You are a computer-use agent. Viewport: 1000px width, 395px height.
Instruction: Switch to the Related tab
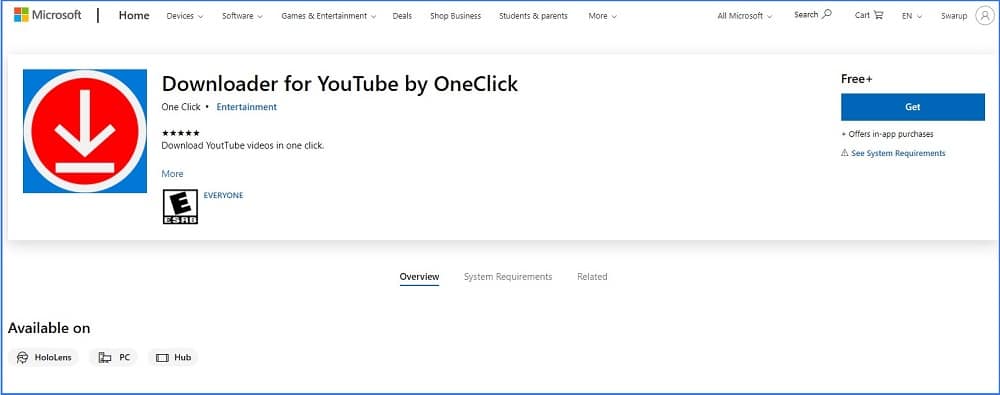click(x=592, y=277)
